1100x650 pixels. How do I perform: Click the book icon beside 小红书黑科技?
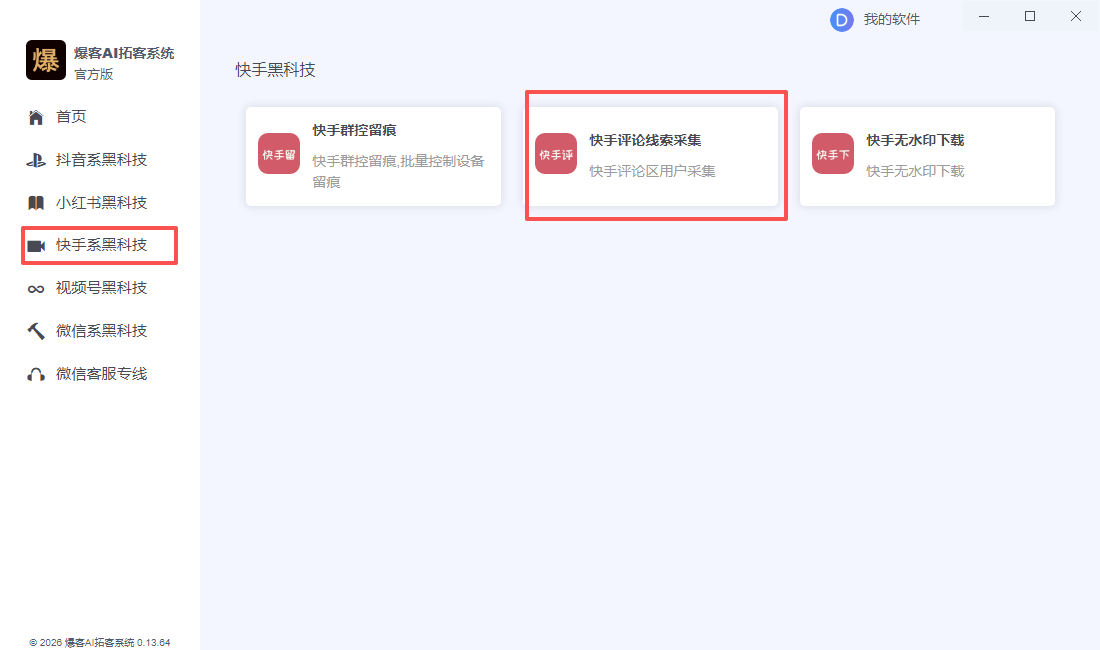(36, 203)
